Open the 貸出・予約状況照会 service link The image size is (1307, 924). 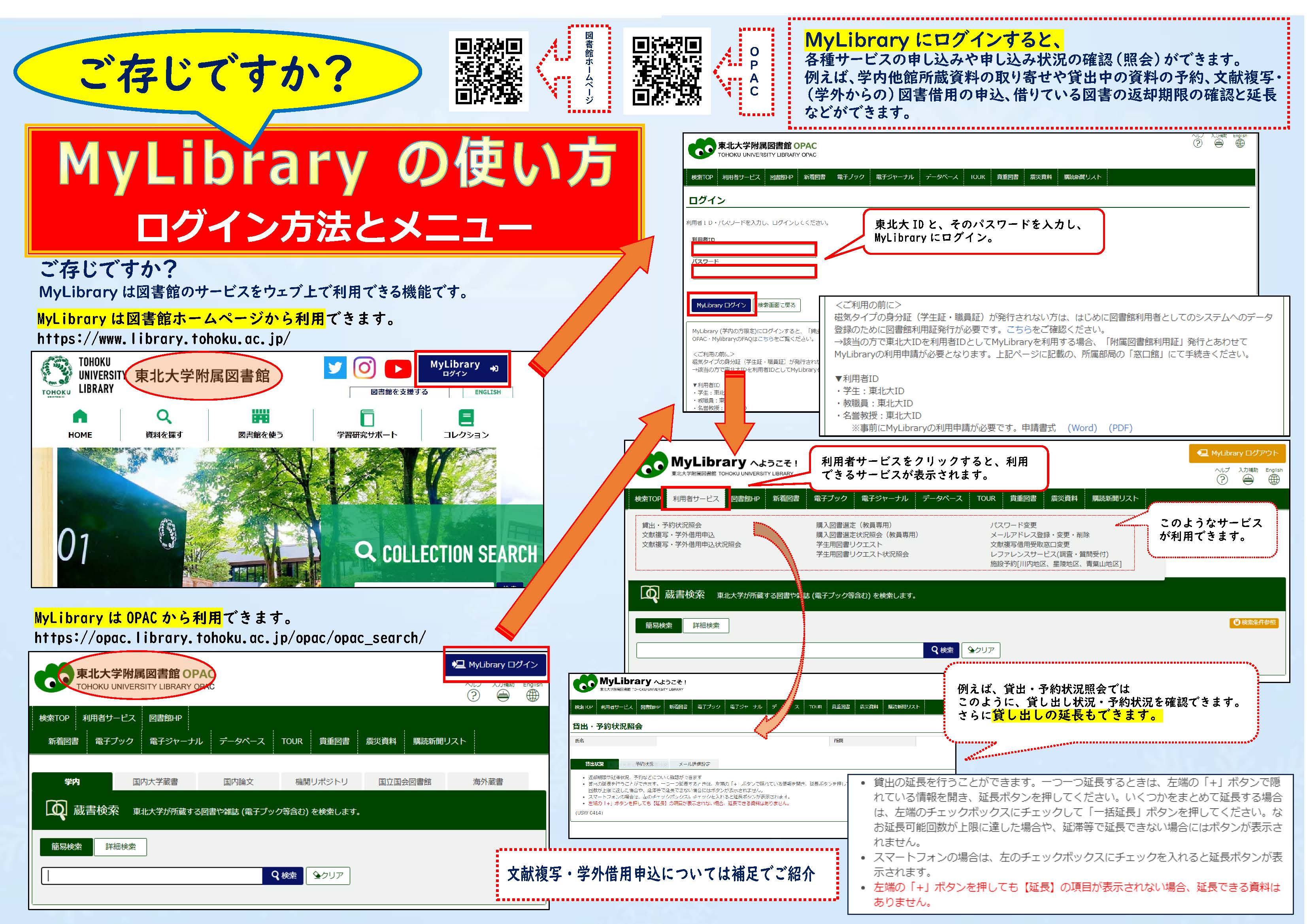tap(672, 525)
